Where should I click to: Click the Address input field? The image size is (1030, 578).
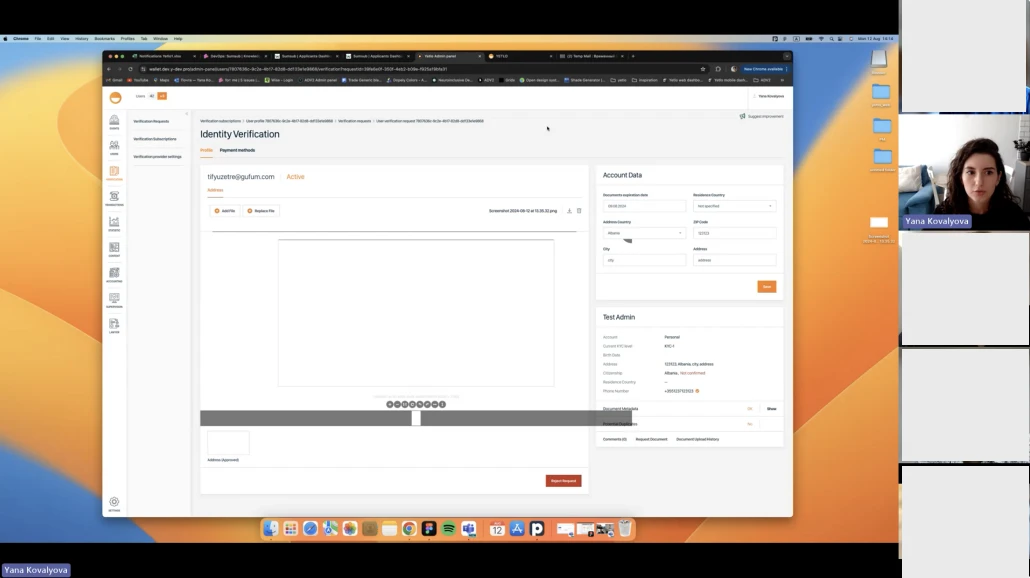pos(734,260)
